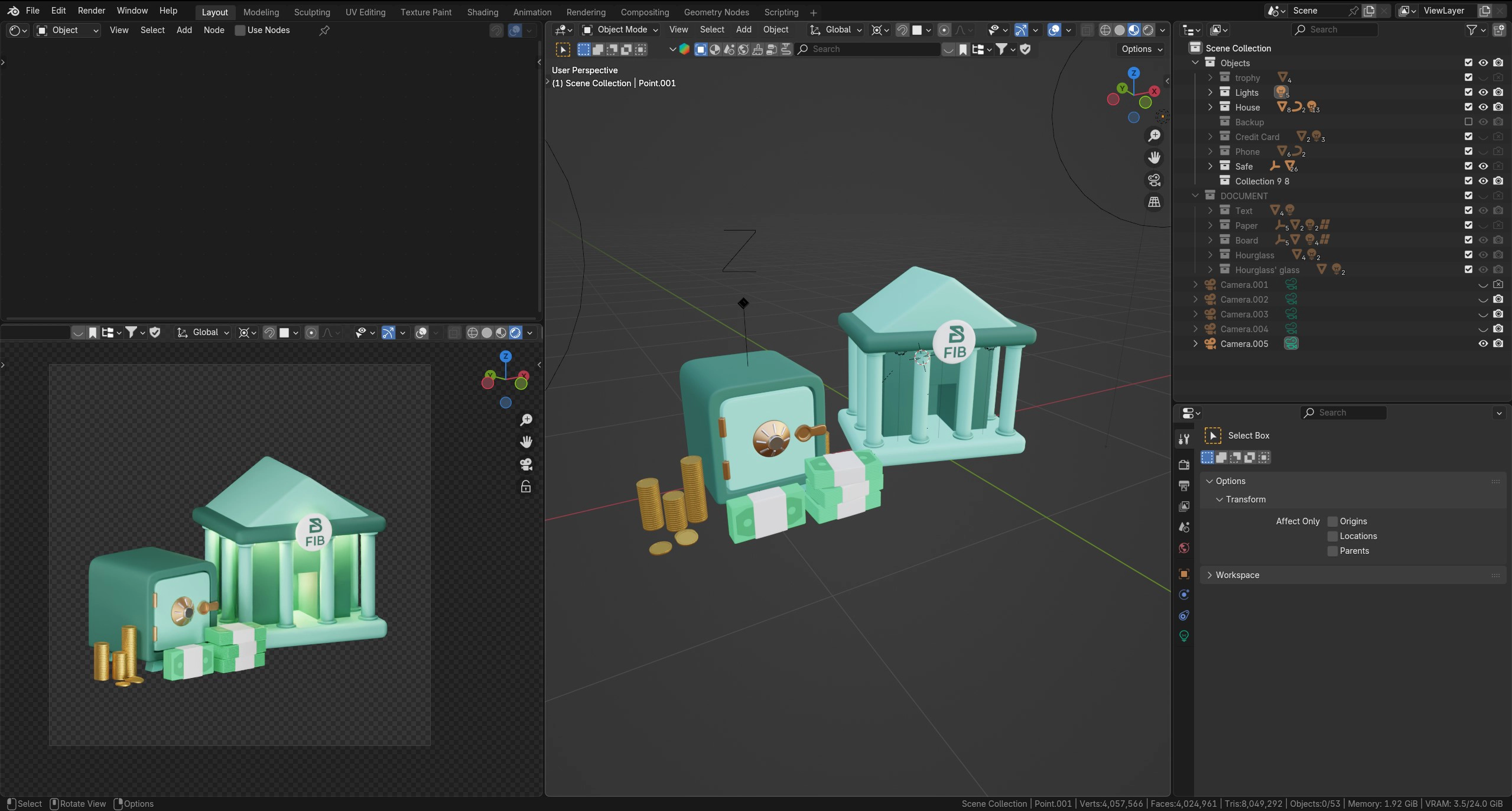The width and height of the screenshot is (1512, 811).
Task: Open the Render menu
Action: pos(91,11)
